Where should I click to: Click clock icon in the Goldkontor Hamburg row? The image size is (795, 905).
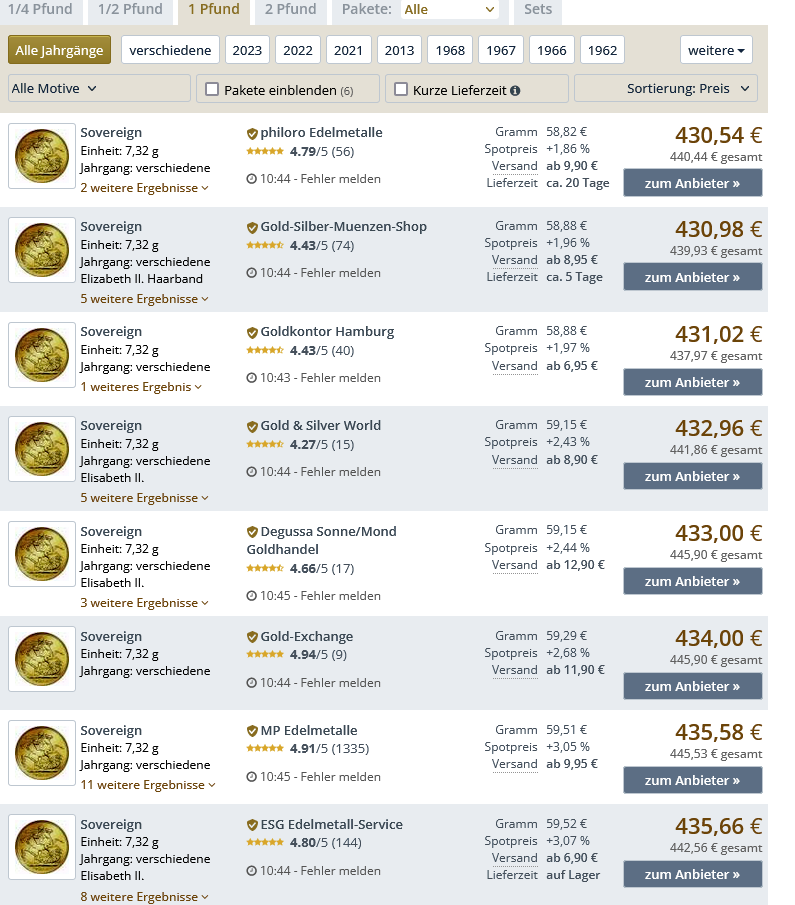coord(252,378)
